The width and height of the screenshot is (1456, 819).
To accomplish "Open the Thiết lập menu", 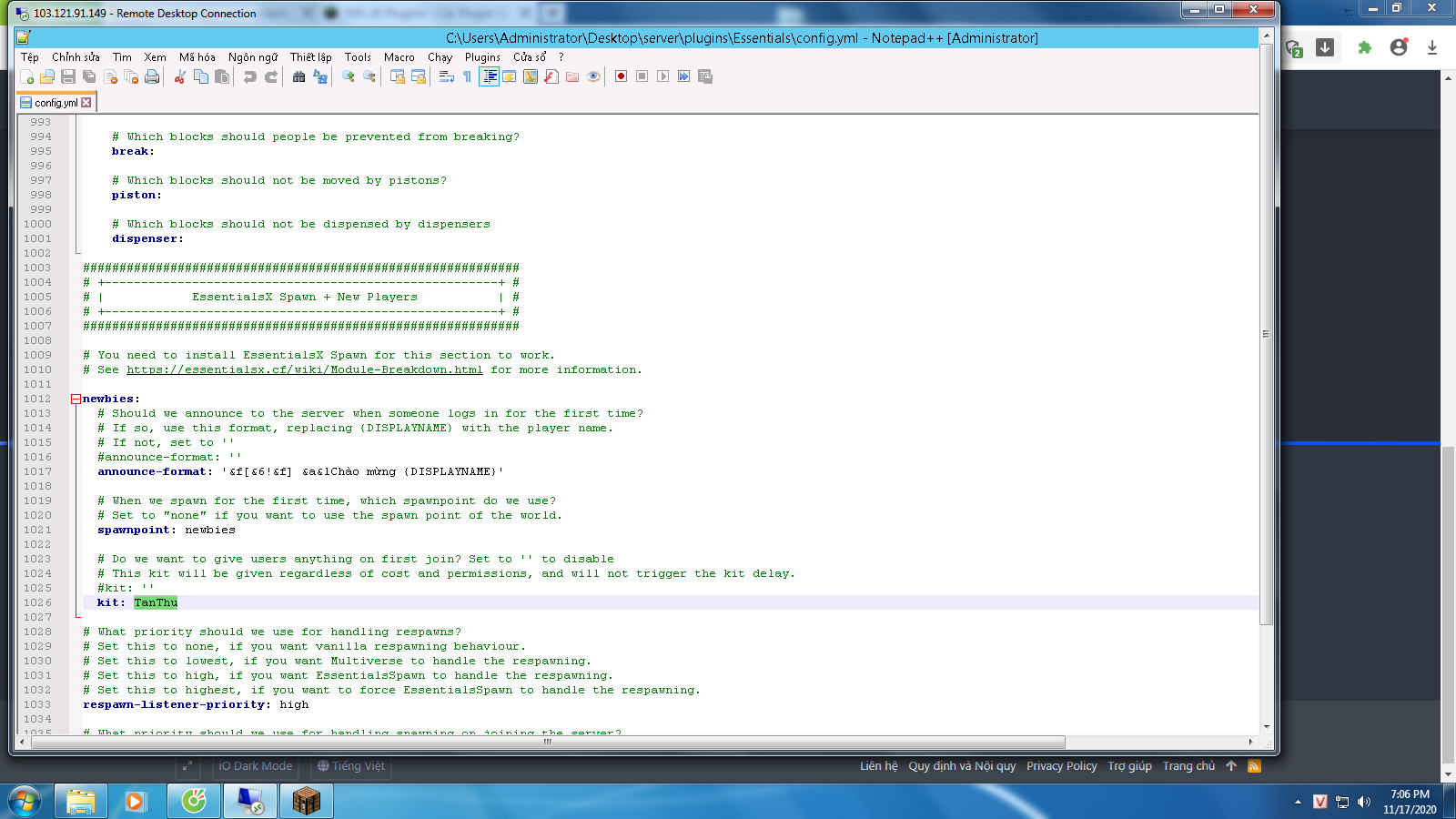I will [x=310, y=56].
